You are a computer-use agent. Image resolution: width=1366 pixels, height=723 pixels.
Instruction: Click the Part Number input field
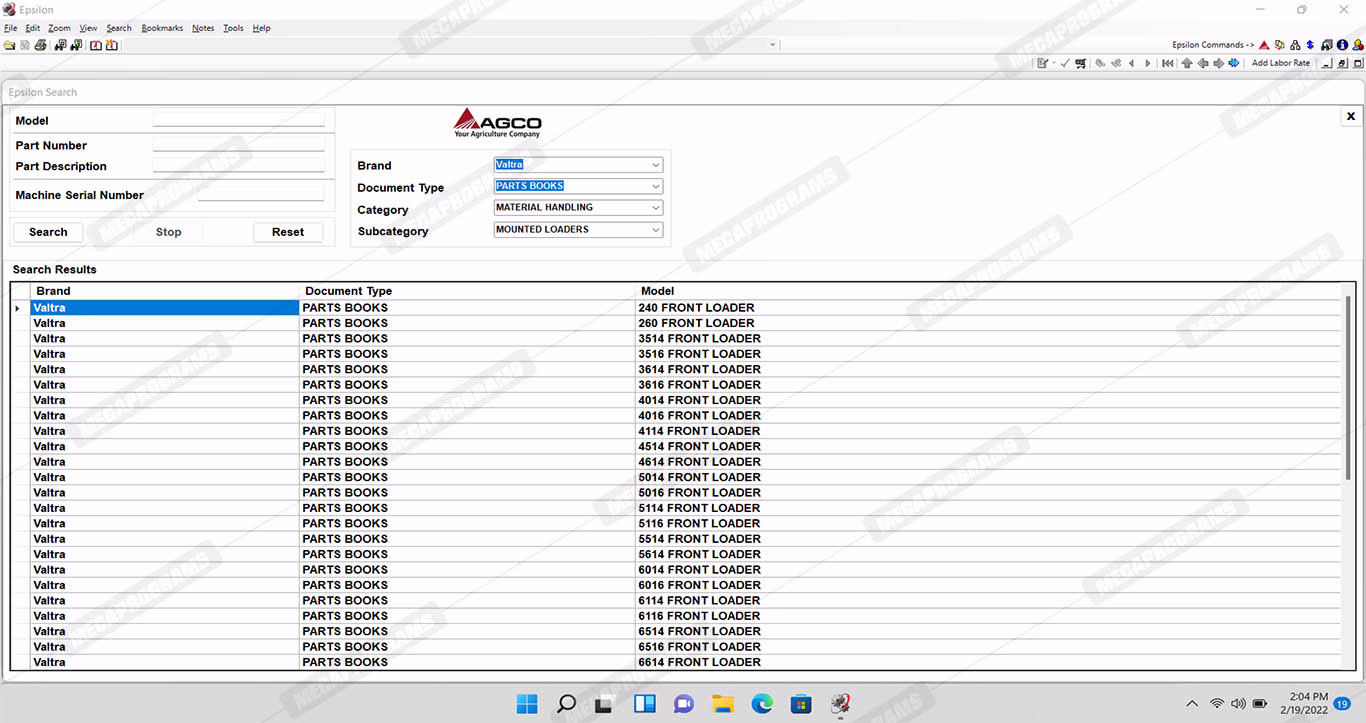tap(238, 145)
